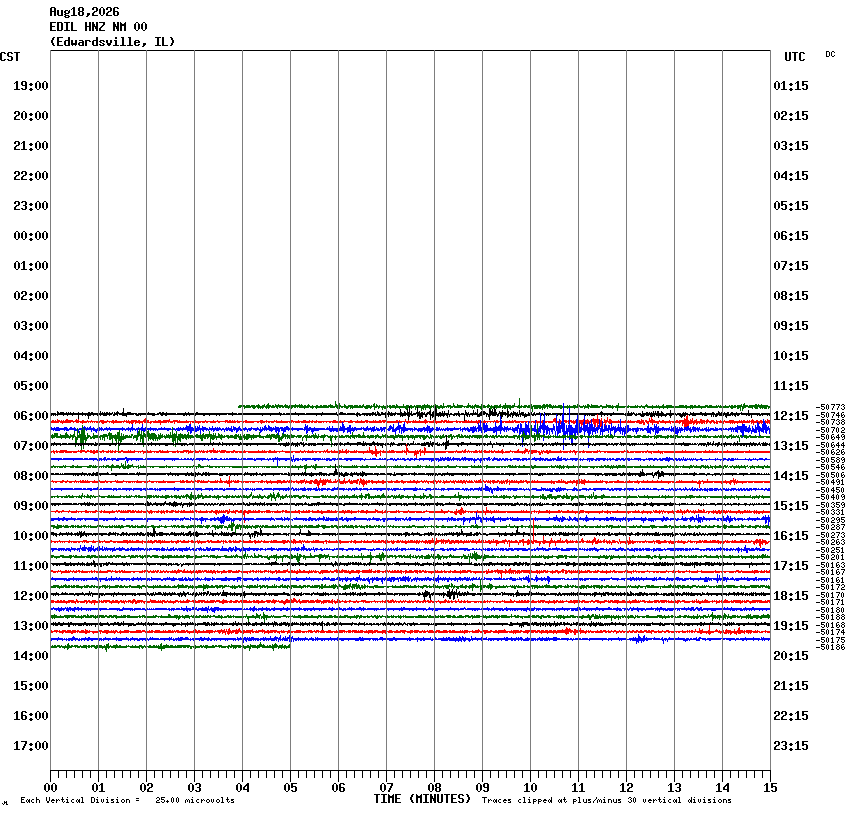The height and width of the screenshot is (814, 850).
Task: Click the 01:15 UTC time label
Action: tap(791, 86)
